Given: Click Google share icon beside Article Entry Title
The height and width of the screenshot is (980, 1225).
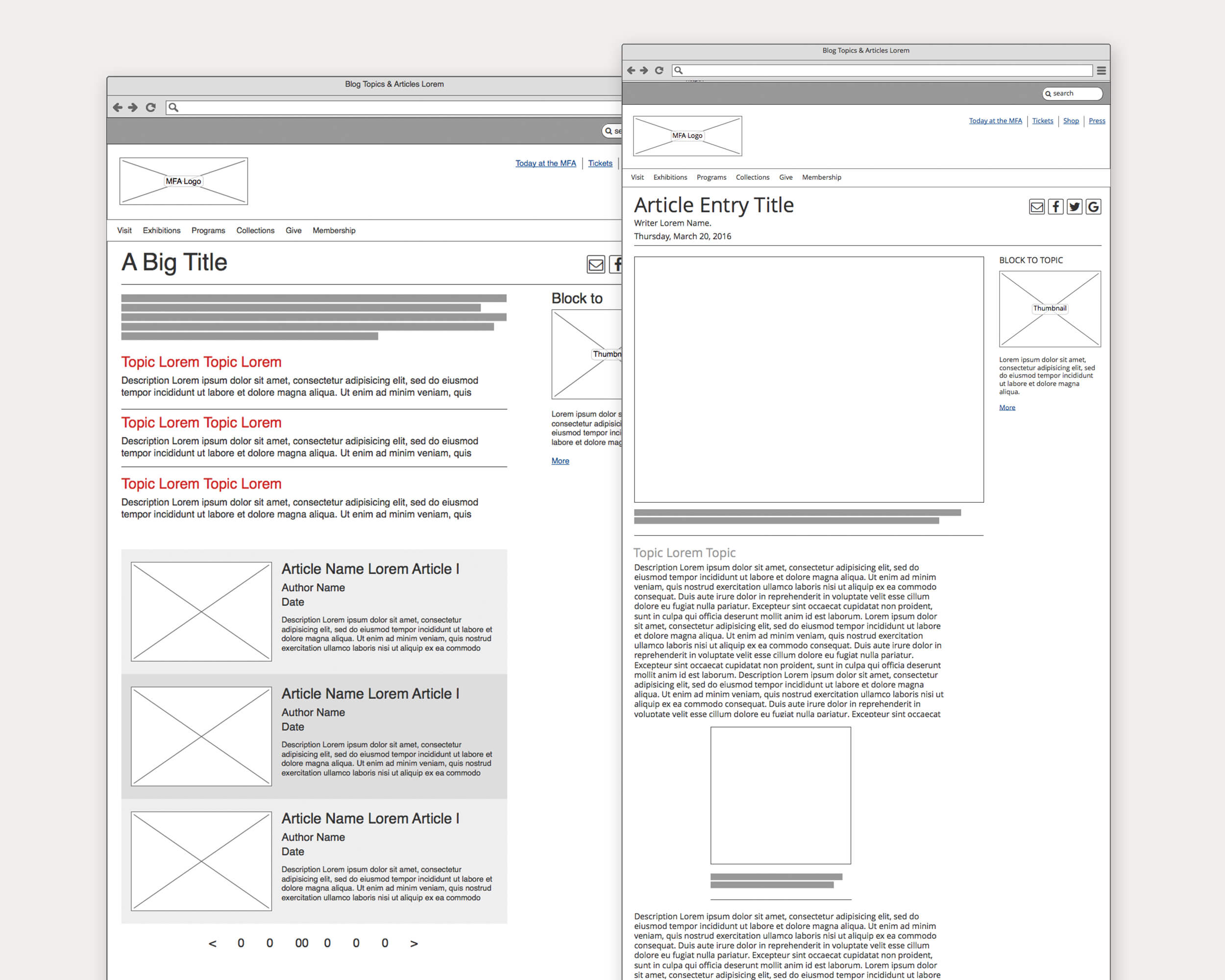Looking at the screenshot, I should click(x=1093, y=207).
